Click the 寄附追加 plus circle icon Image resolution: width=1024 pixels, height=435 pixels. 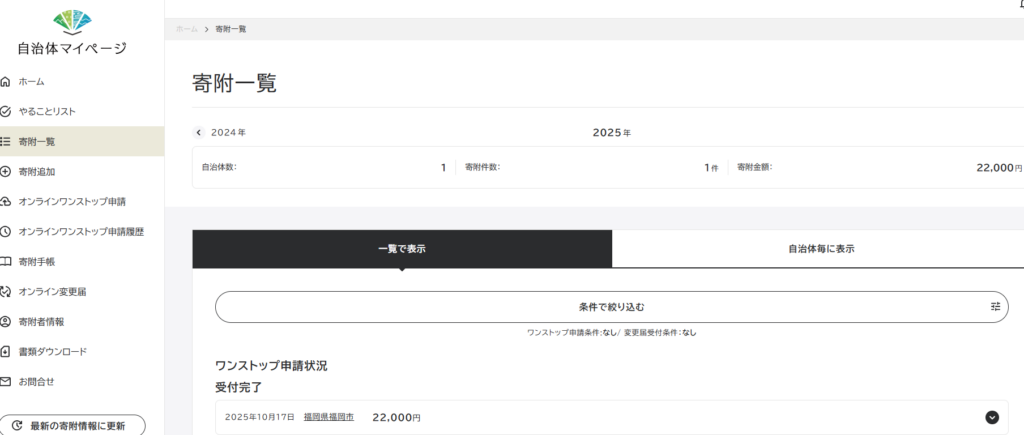coord(6,172)
